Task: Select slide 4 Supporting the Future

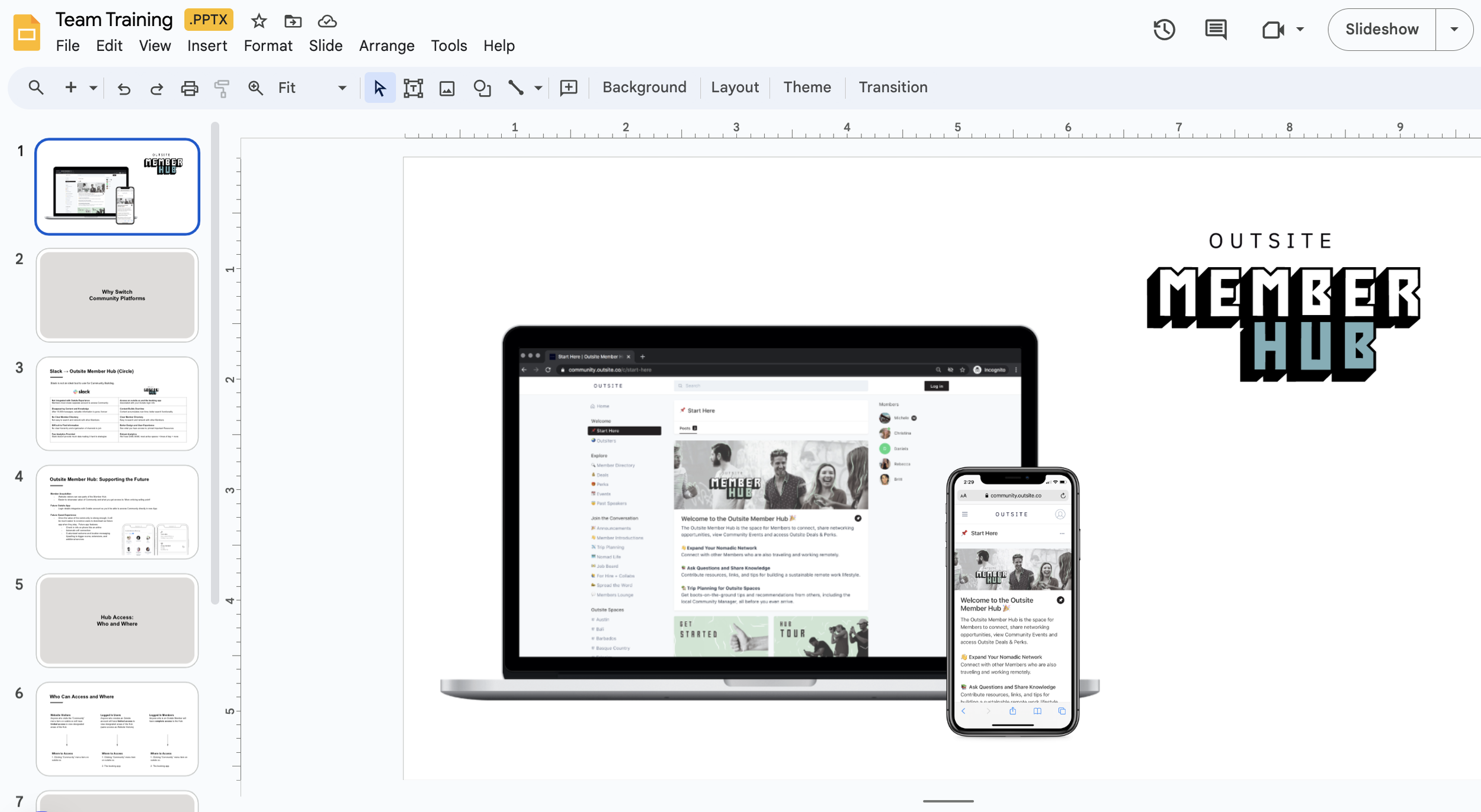Action: (117, 512)
